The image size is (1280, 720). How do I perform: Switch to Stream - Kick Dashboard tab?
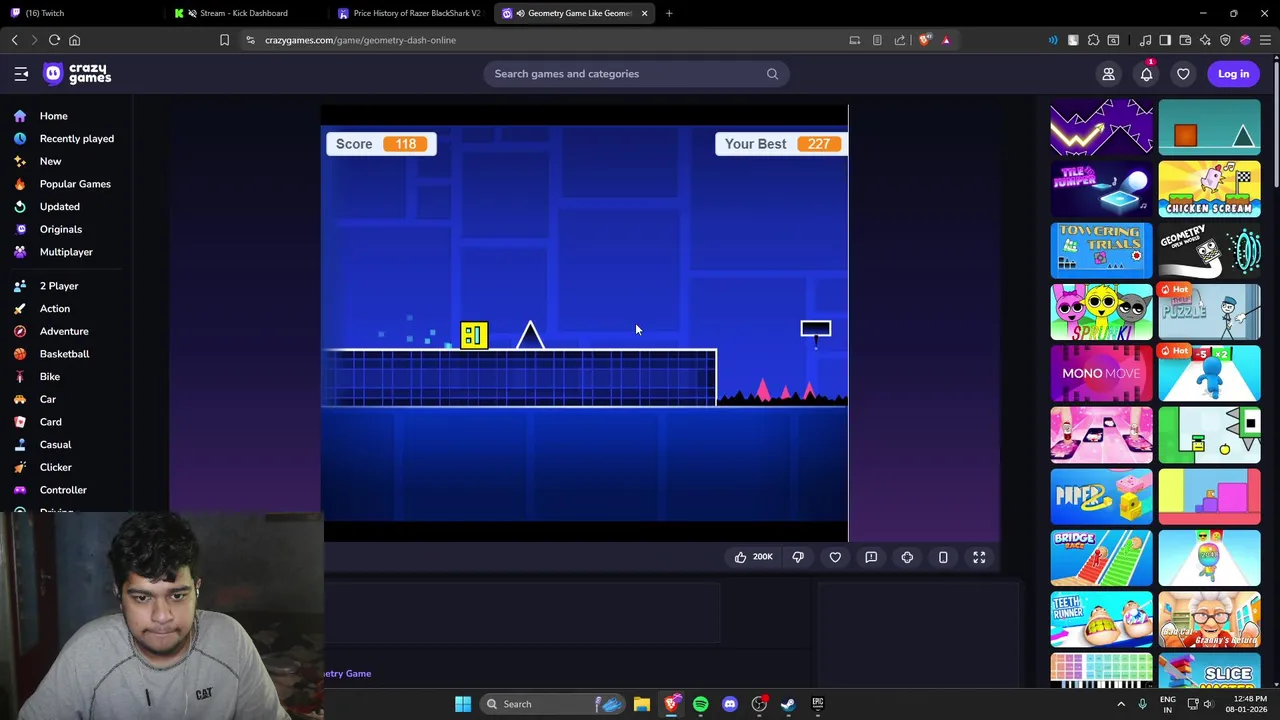(244, 13)
